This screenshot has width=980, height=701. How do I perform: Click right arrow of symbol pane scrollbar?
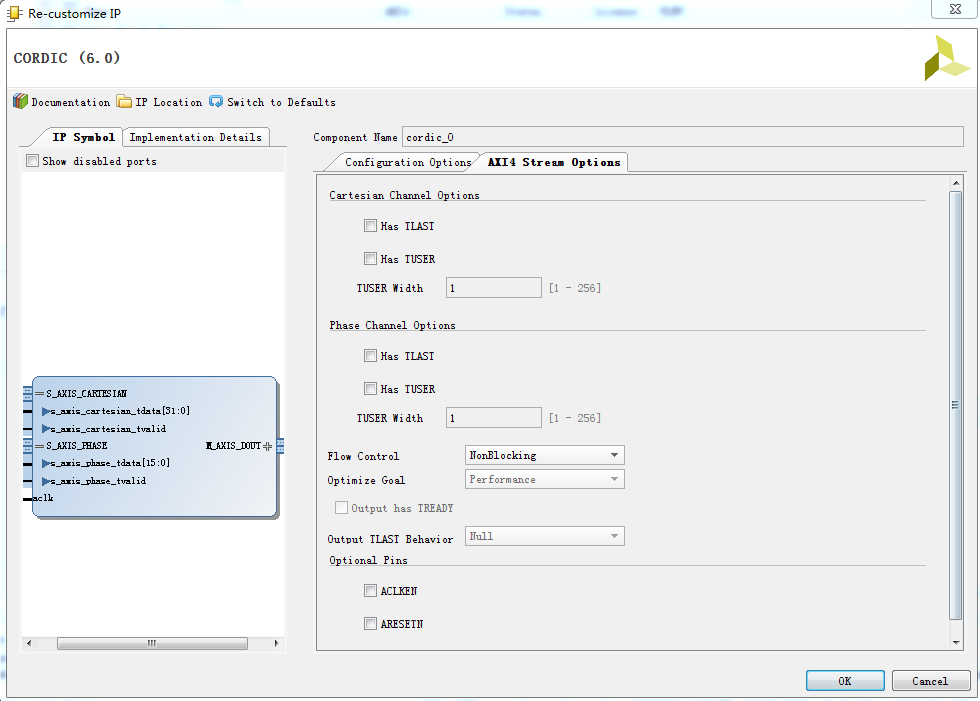pos(277,643)
